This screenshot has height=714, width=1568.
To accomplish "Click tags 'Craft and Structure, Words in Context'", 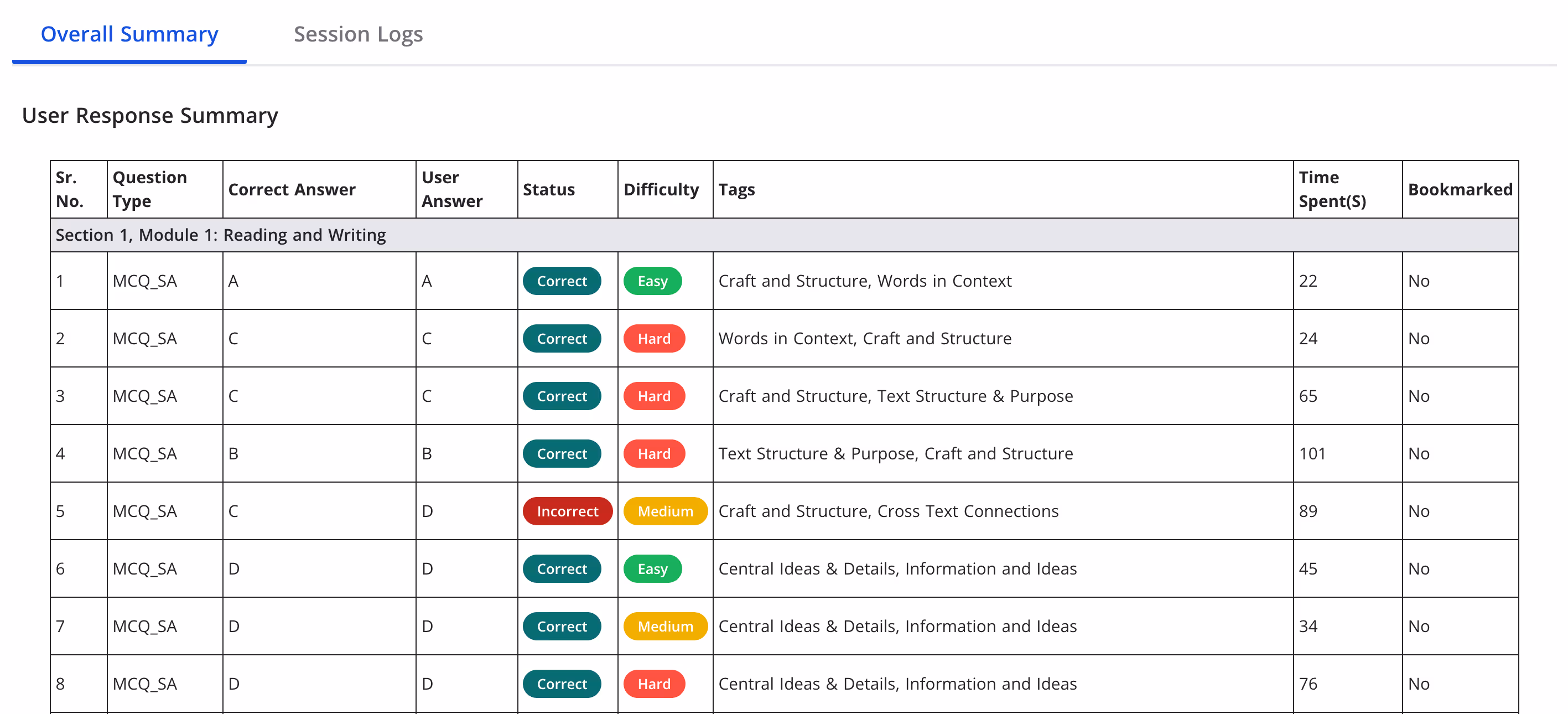I will [x=865, y=281].
